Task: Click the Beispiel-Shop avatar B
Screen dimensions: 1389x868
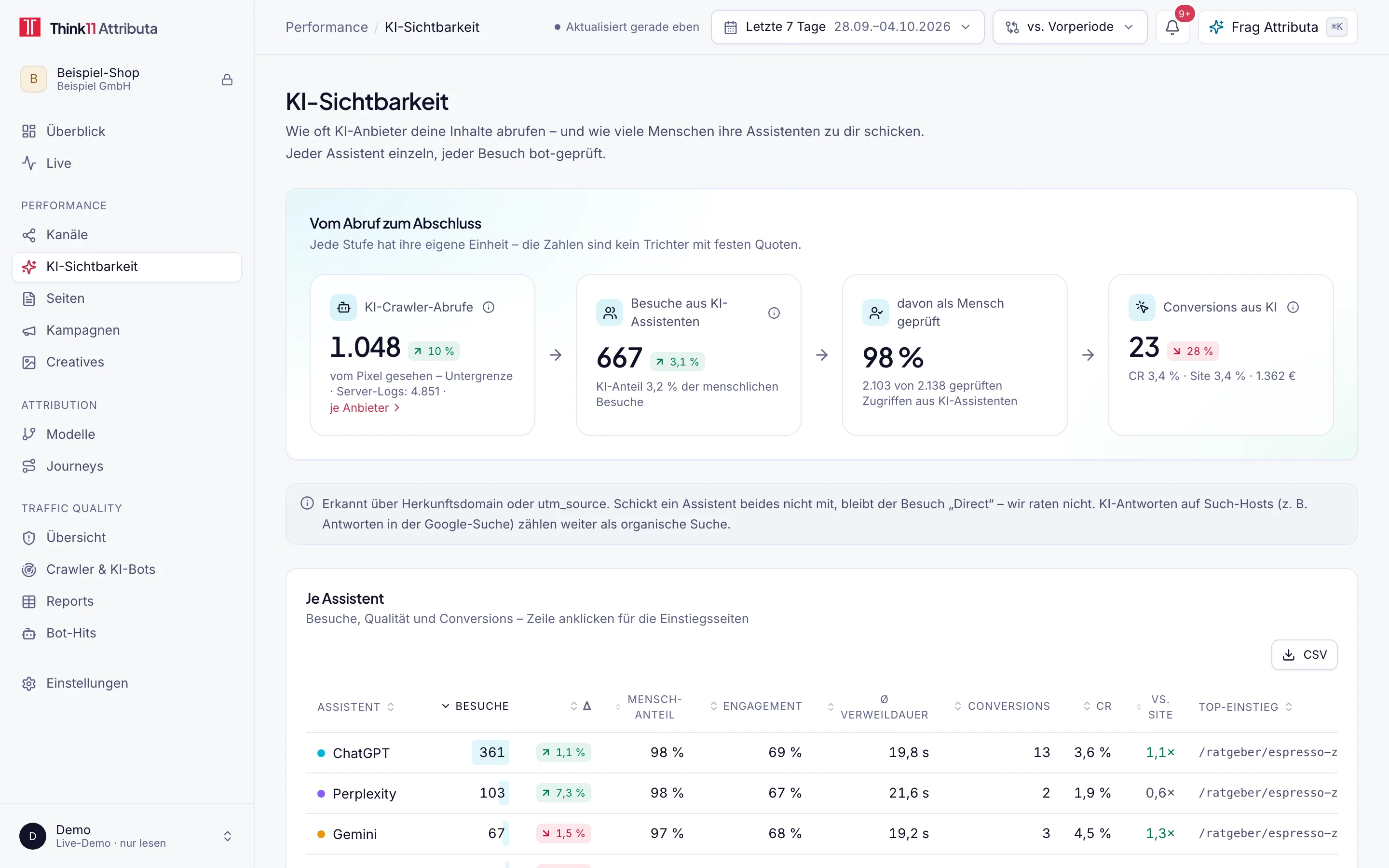Action: 34,79
